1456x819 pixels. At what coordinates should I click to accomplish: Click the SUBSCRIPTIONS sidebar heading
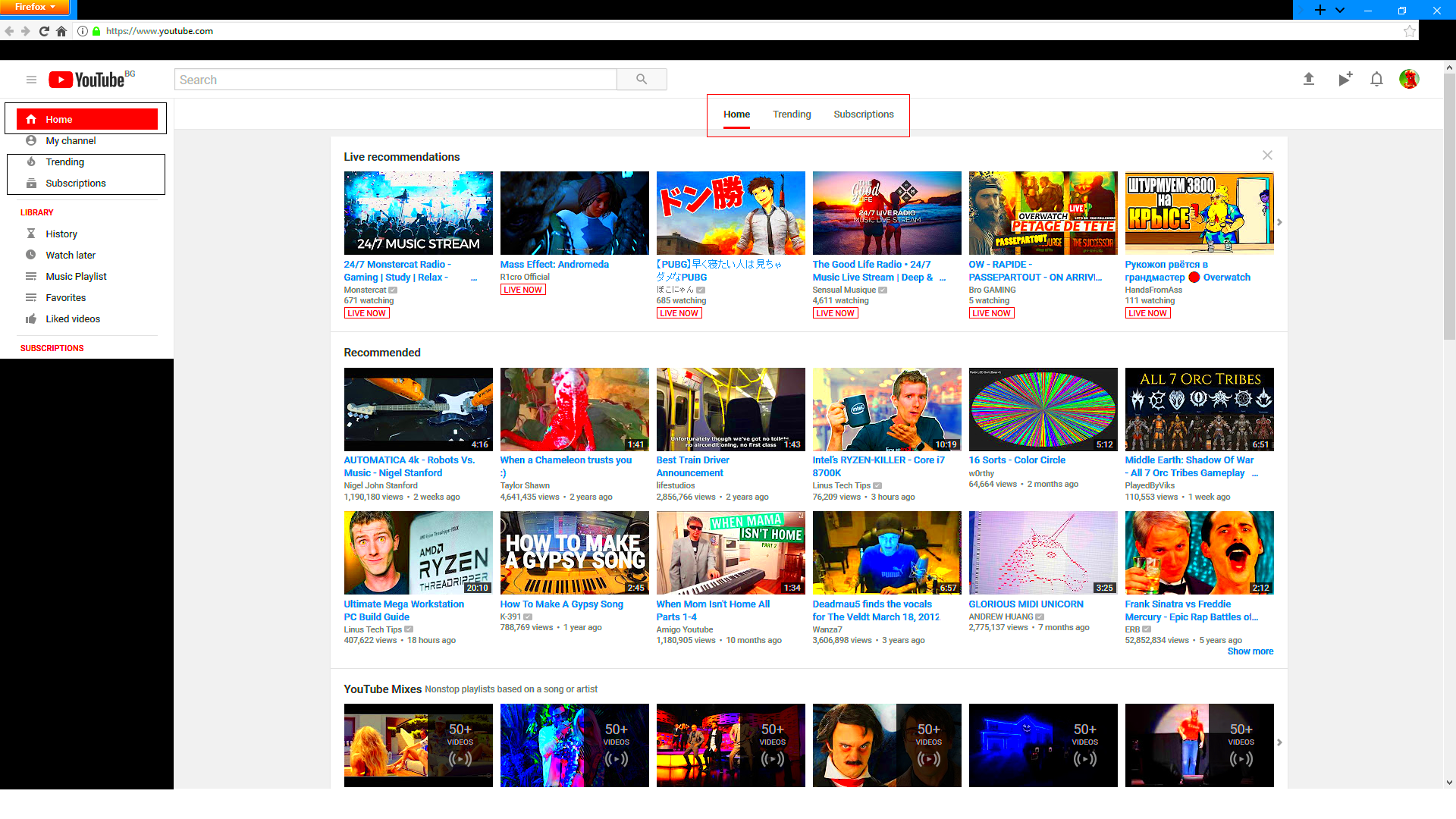(52, 349)
